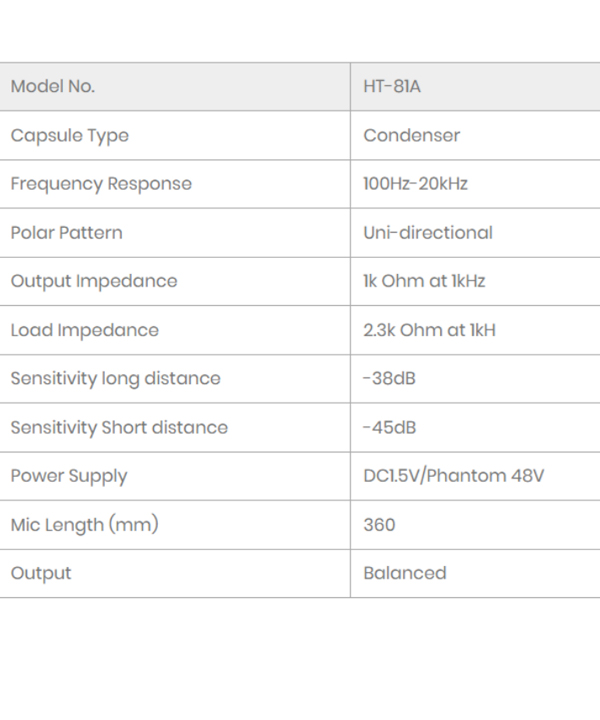The height and width of the screenshot is (720, 600).
Task: Select the -45dB sensitivity value
Action: coord(390,427)
